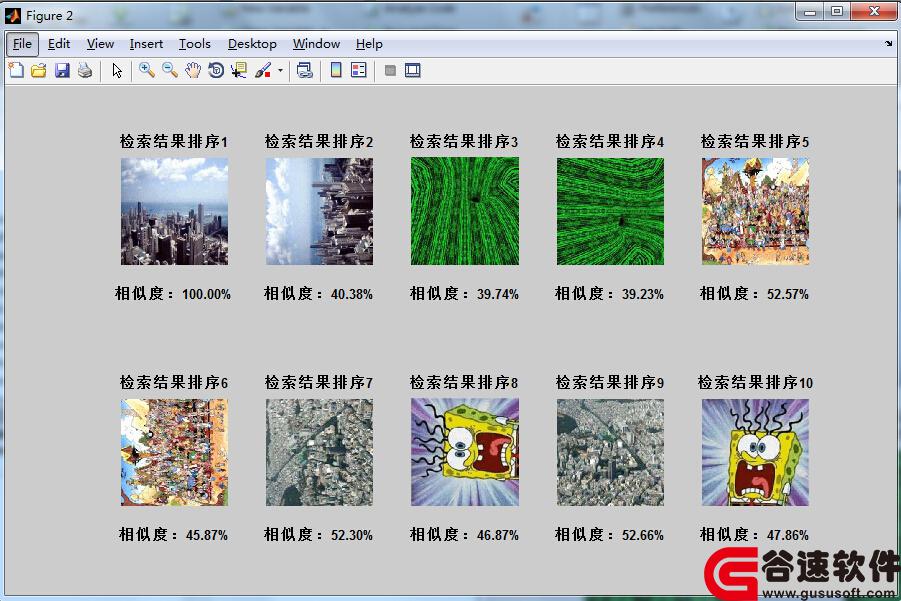Image resolution: width=901 pixels, height=601 pixels.
Task: Click the similarity label 相似度: 52.57%
Action: 754,294
